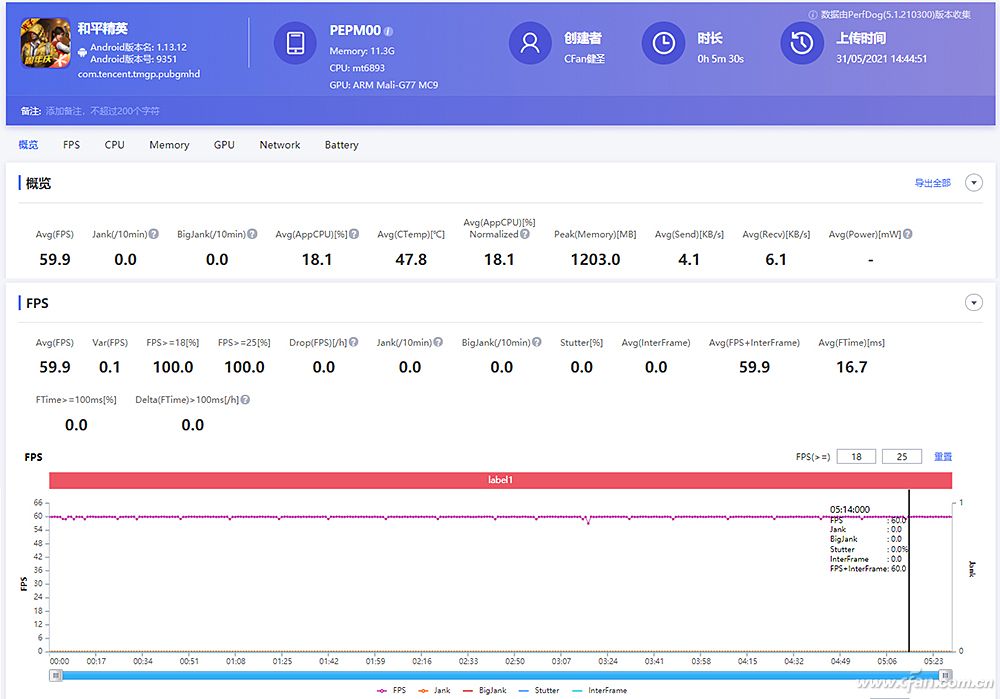Click the 导出全部 export link
The width and height of the screenshot is (1000, 699).
pyautogui.click(x=932, y=182)
